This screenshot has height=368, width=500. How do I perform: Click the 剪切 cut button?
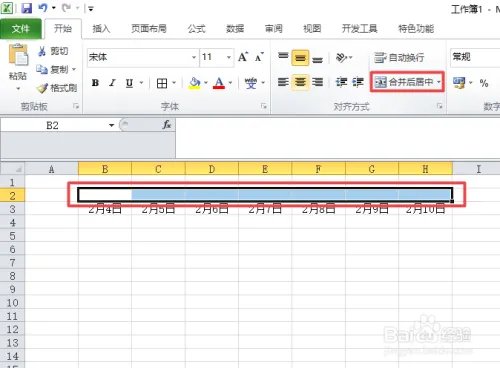pyautogui.click(x=53, y=51)
